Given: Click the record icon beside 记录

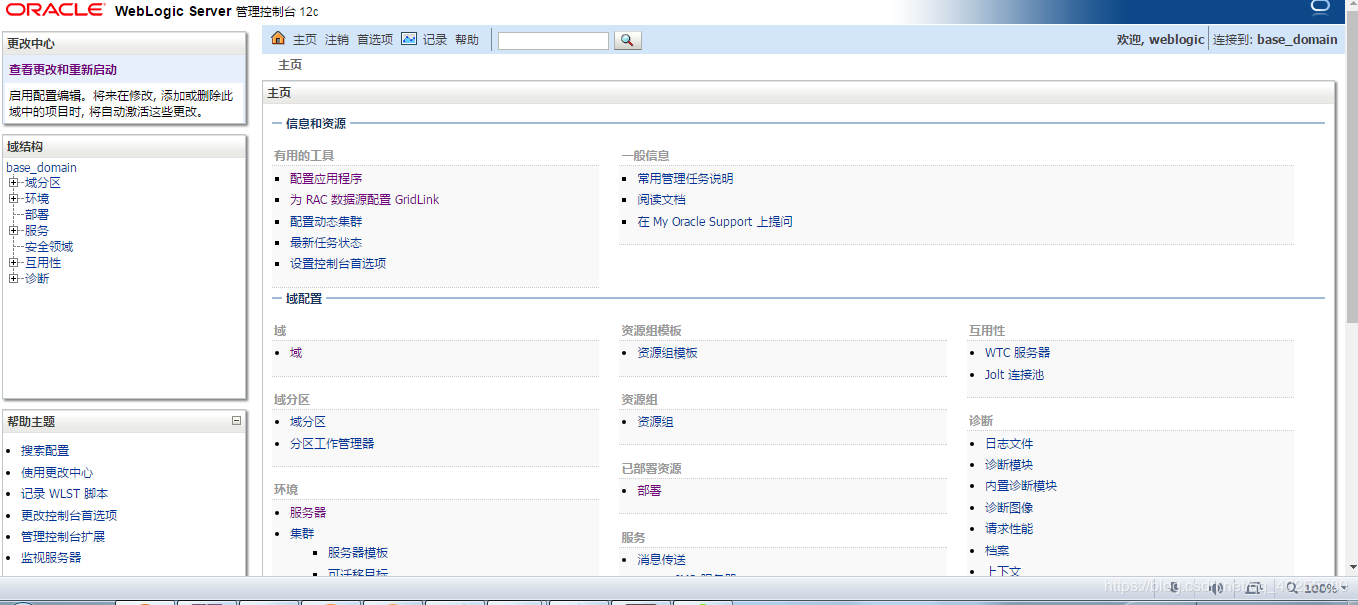Looking at the screenshot, I should click(x=408, y=39).
